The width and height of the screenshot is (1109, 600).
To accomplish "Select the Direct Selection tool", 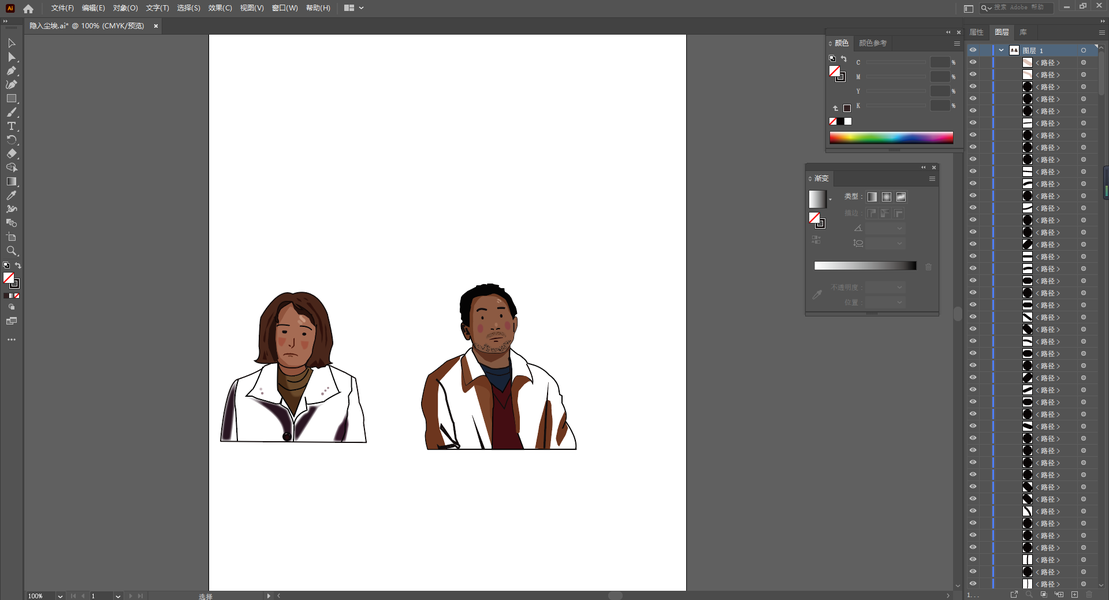I will [11, 57].
